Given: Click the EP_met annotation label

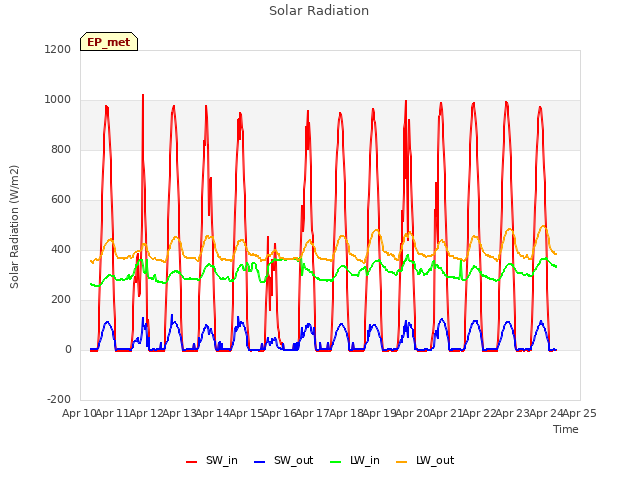Looking at the screenshot, I should coord(109,42).
